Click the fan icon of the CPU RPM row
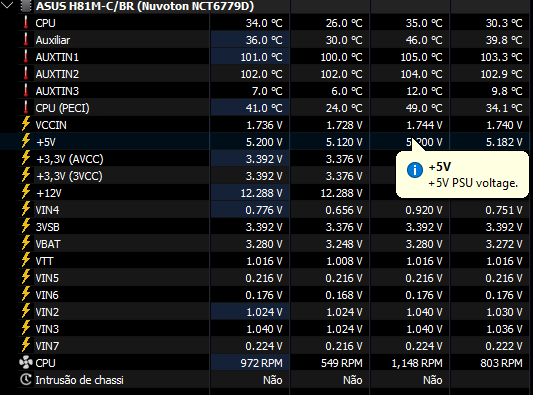The width and height of the screenshot is (533, 395). (26, 363)
